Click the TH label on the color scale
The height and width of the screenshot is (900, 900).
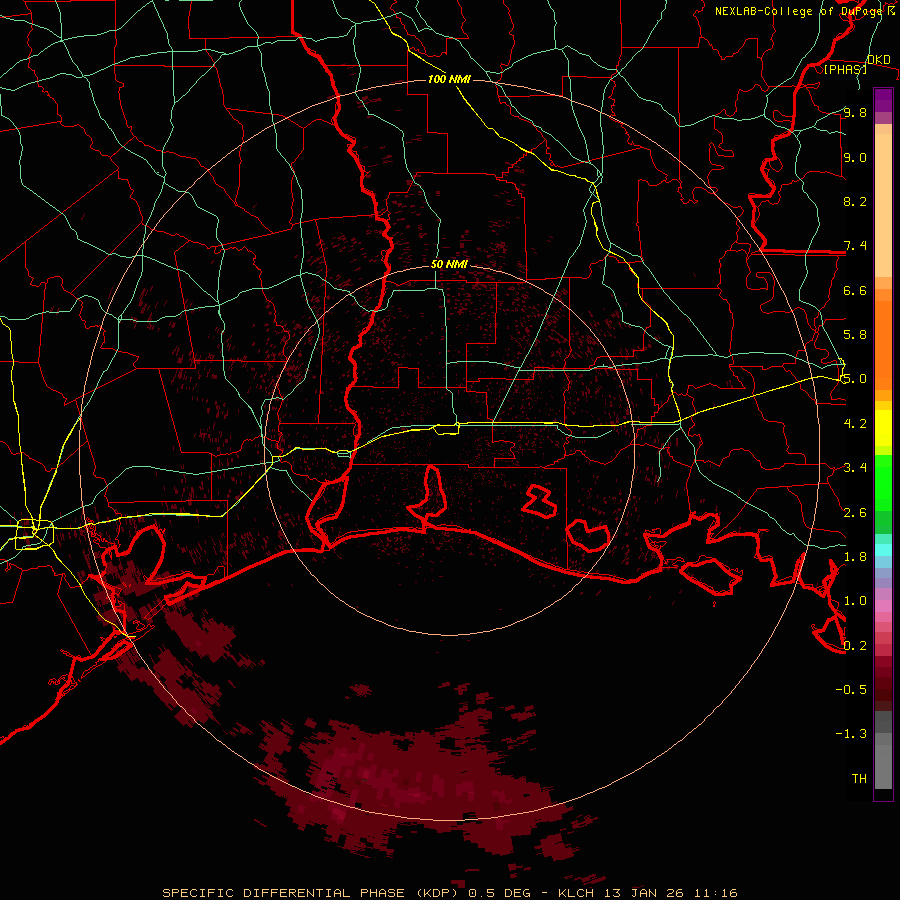tap(859, 779)
